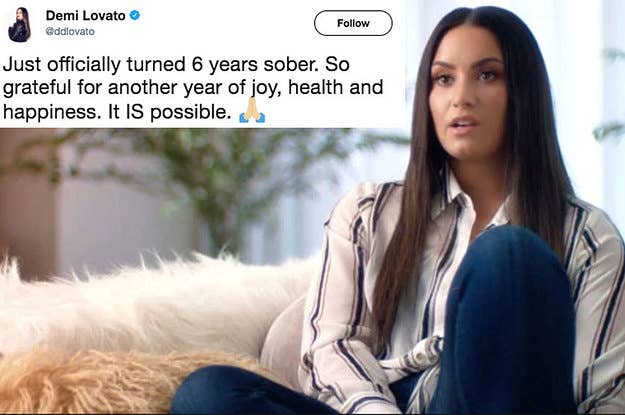The height and width of the screenshot is (415, 625).
Task: Select the praying hands emoji
Action: (x=252, y=110)
